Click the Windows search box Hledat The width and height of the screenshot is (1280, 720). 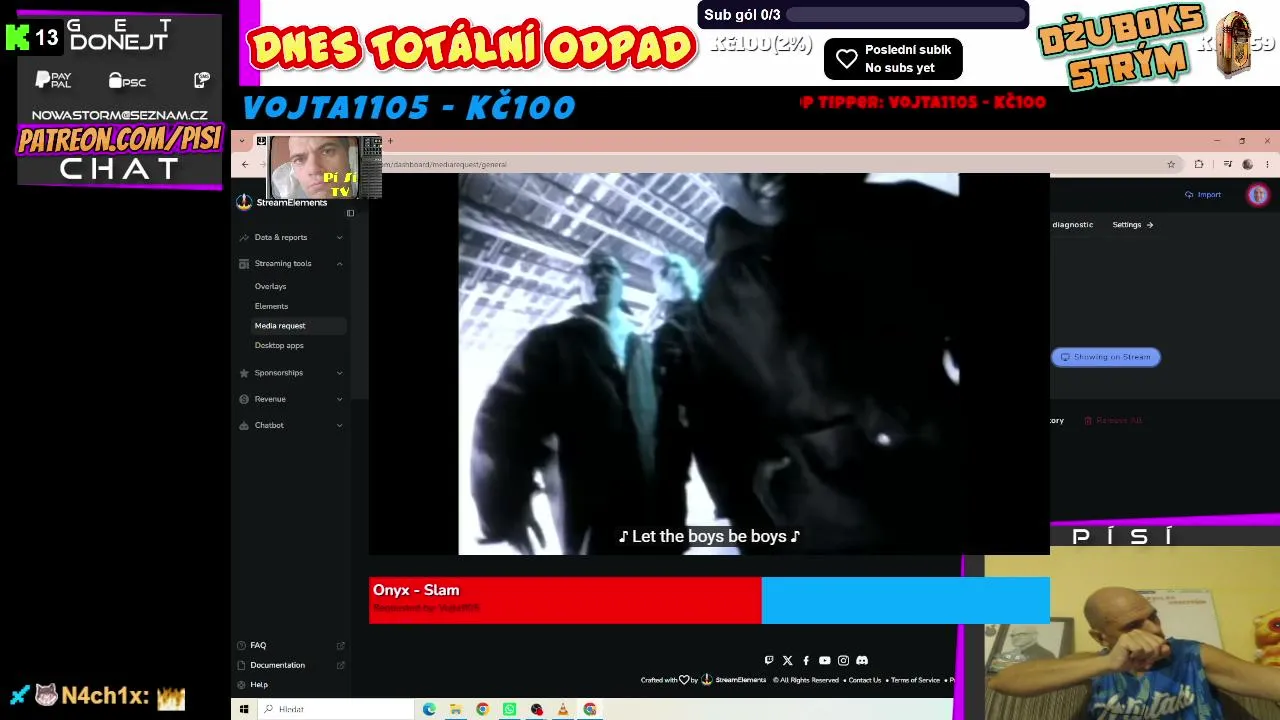336,709
